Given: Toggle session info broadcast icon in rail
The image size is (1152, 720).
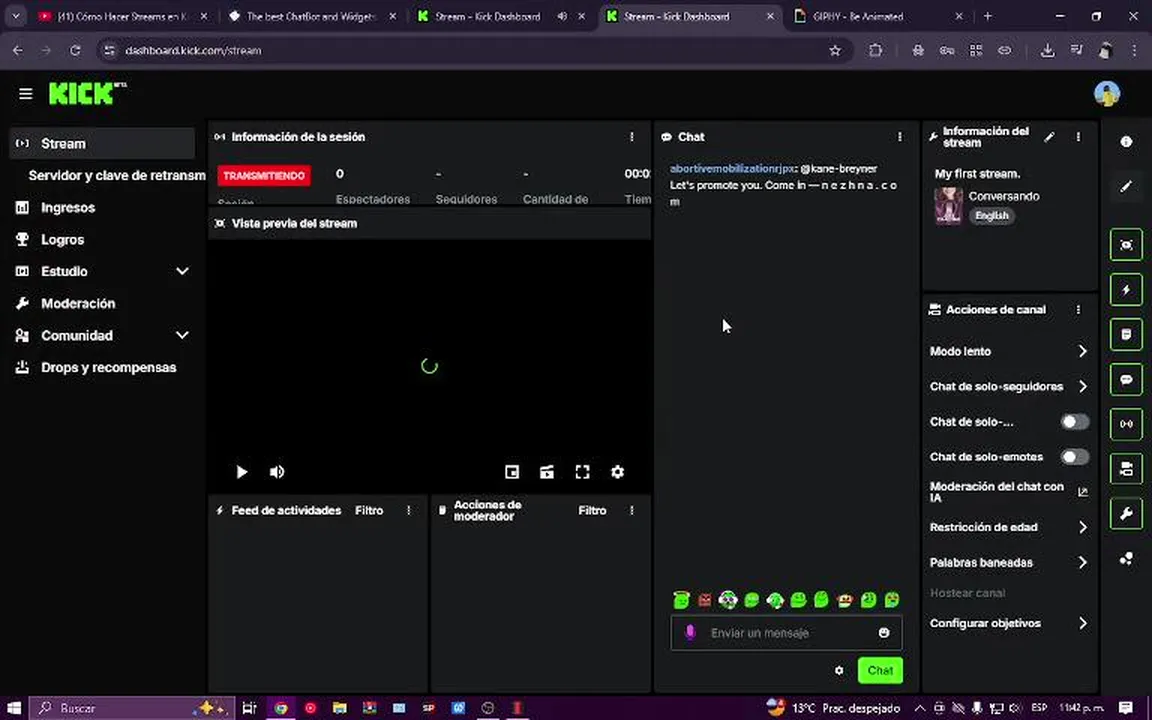Looking at the screenshot, I should 1126,424.
